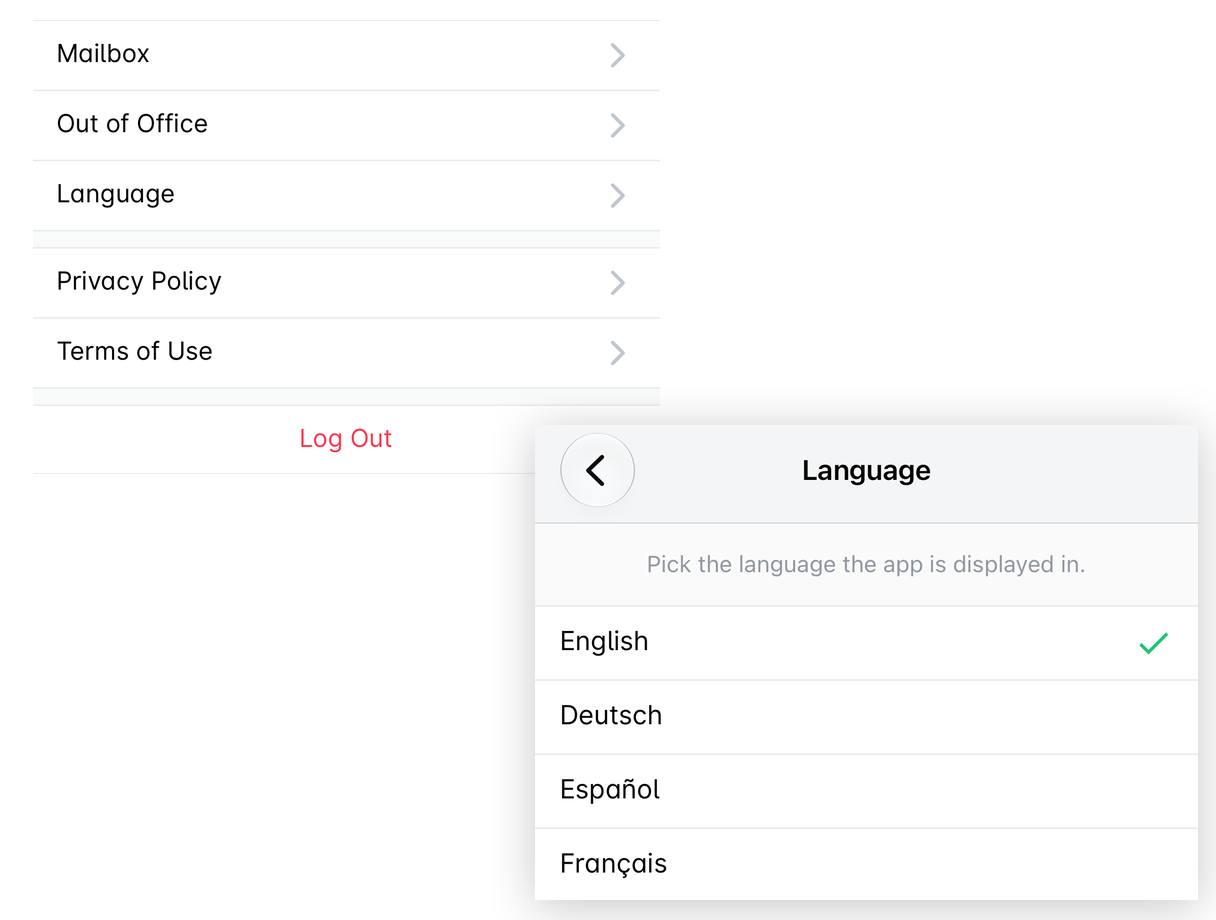Select Deutsch as the app language

click(866, 717)
